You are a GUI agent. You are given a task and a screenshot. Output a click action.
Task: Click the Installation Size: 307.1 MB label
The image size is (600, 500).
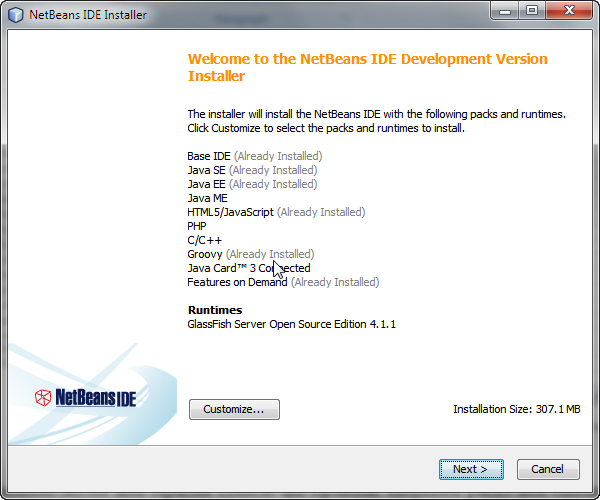(517, 409)
